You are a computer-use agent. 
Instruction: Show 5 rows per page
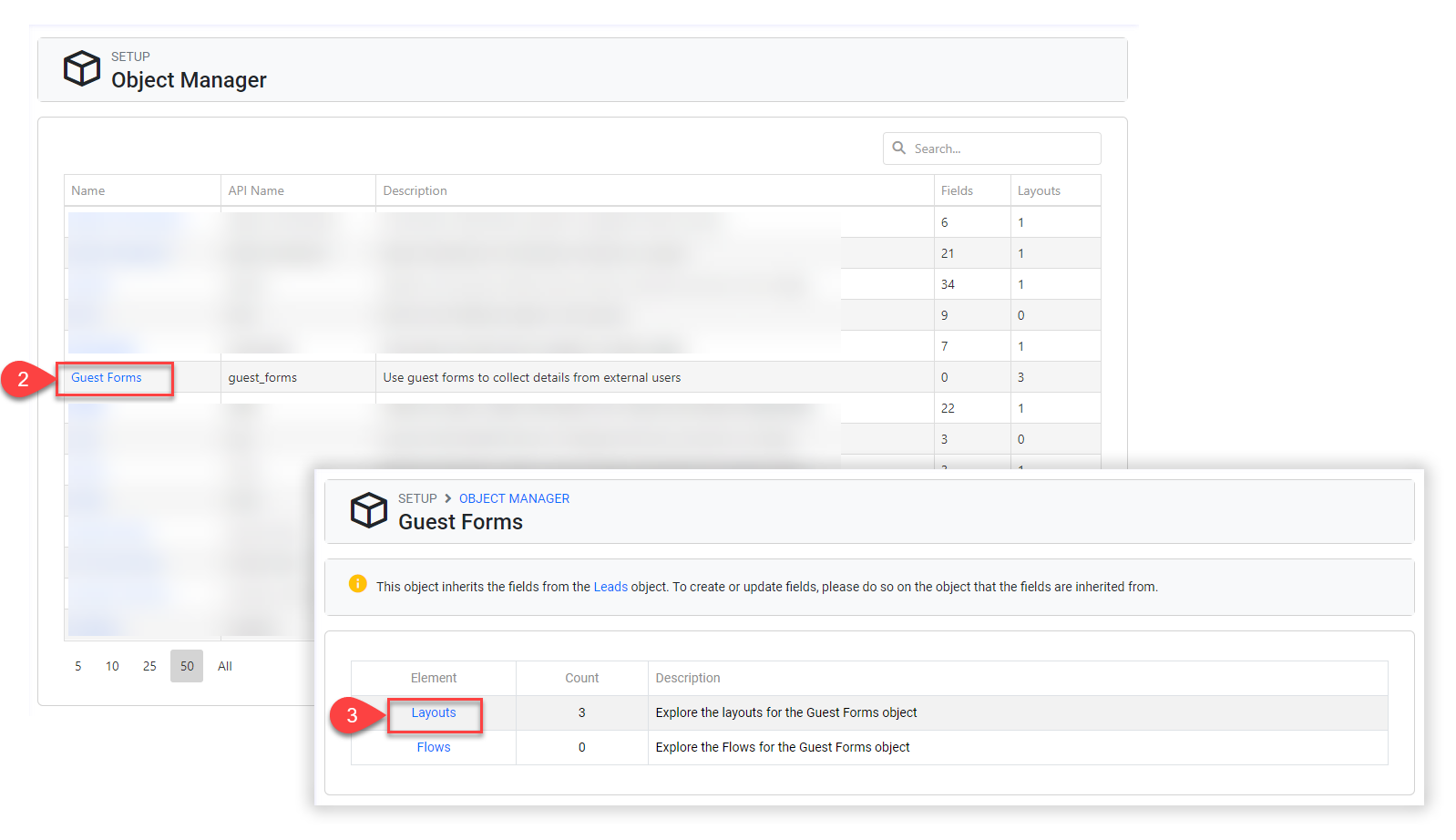click(78, 666)
